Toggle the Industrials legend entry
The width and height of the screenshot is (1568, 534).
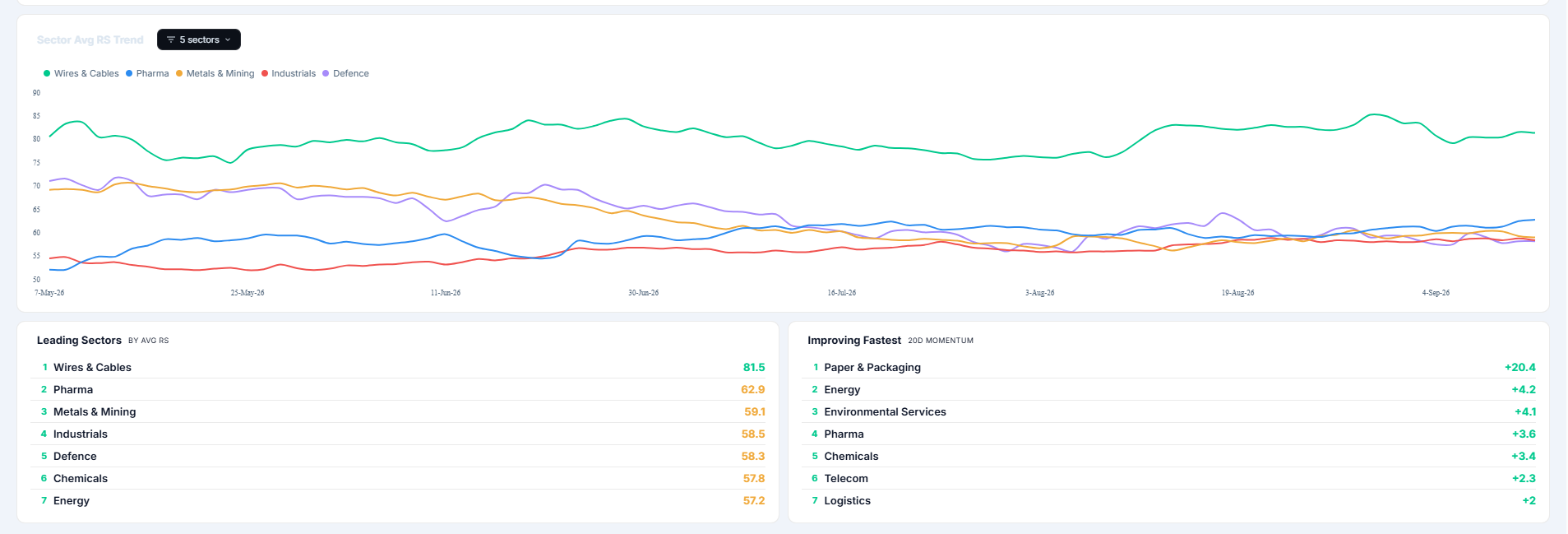pyautogui.click(x=289, y=73)
